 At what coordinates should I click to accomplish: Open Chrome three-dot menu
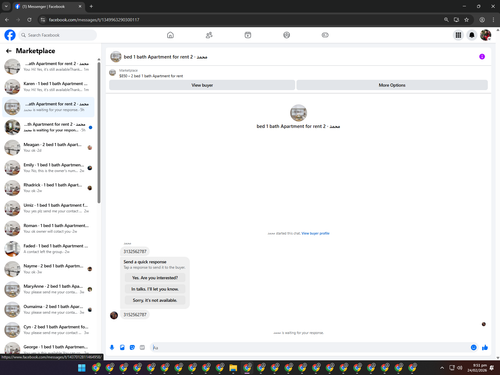[x=493, y=20]
